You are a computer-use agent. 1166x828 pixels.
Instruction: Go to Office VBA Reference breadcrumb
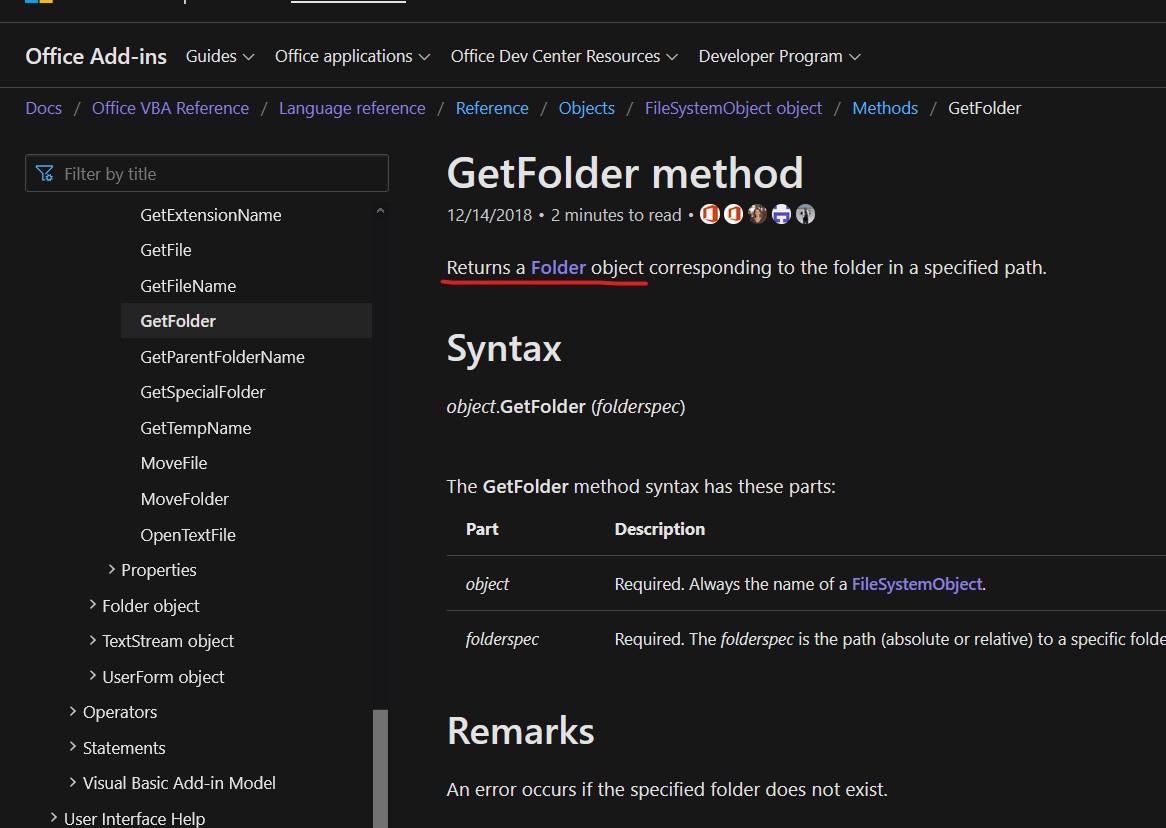(170, 108)
